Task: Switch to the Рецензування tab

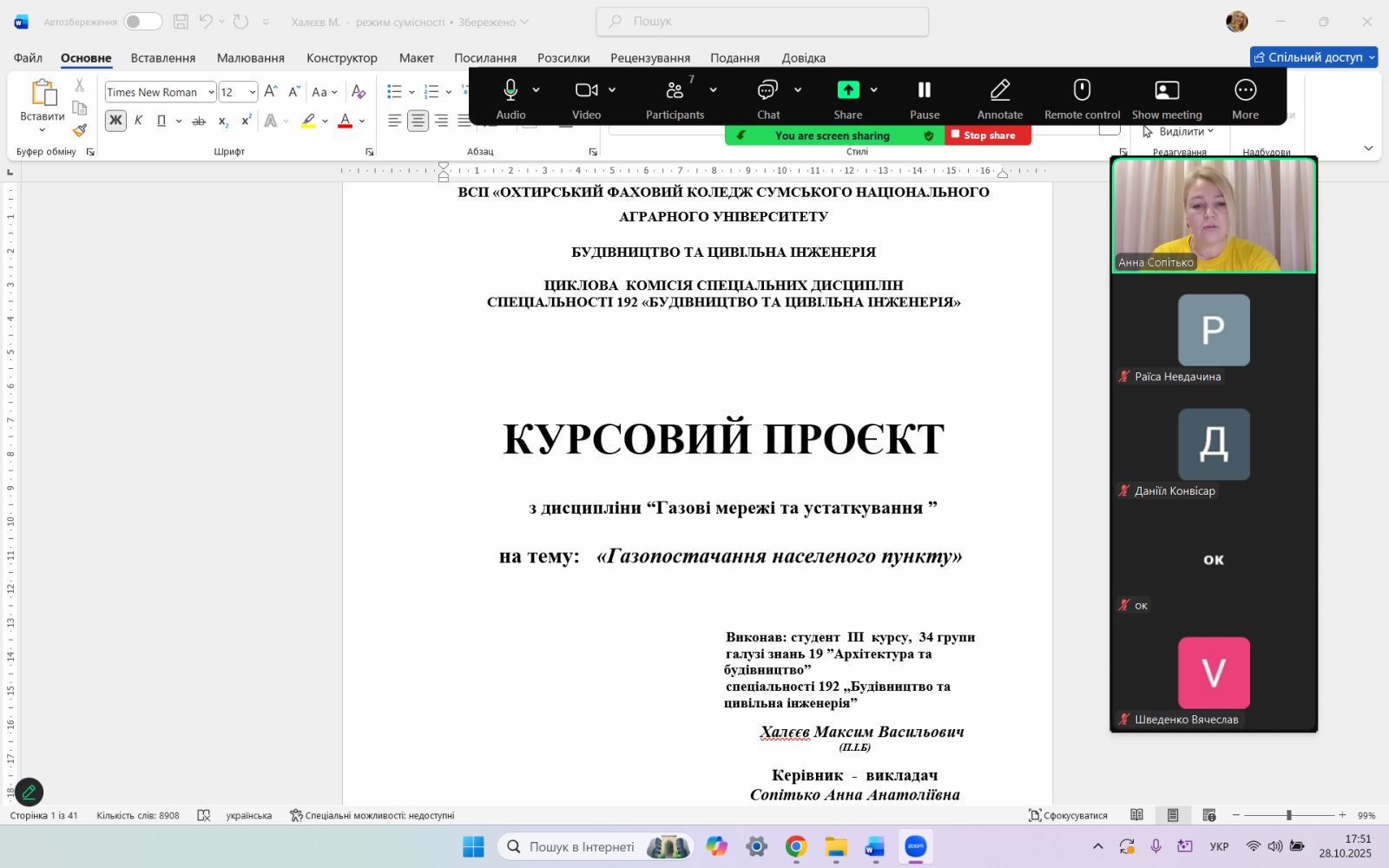Action: coord(649,58)
